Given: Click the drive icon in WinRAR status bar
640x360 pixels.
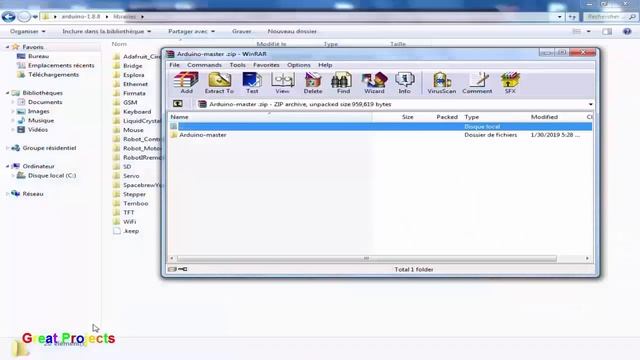Looking at the screenshot, I should coord(172,269).
